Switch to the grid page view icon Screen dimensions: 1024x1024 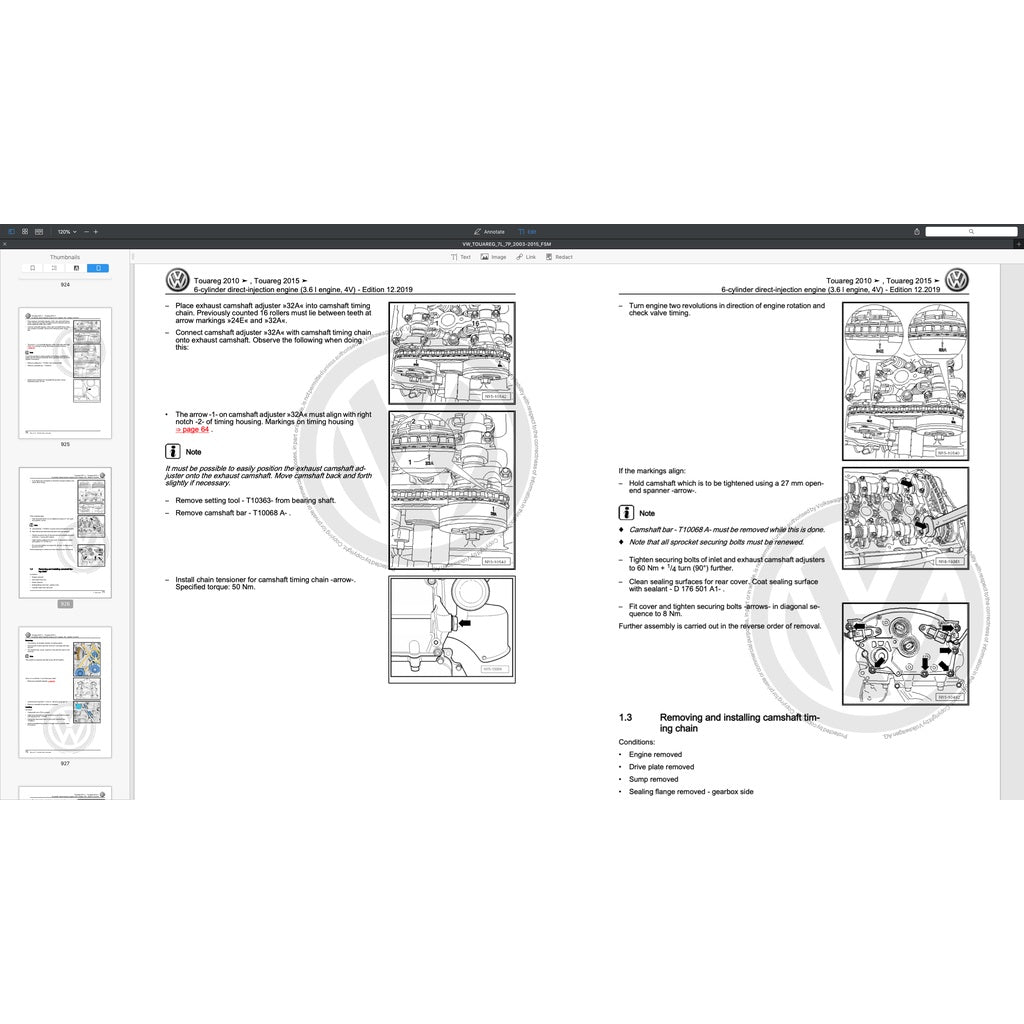[25, 231]
